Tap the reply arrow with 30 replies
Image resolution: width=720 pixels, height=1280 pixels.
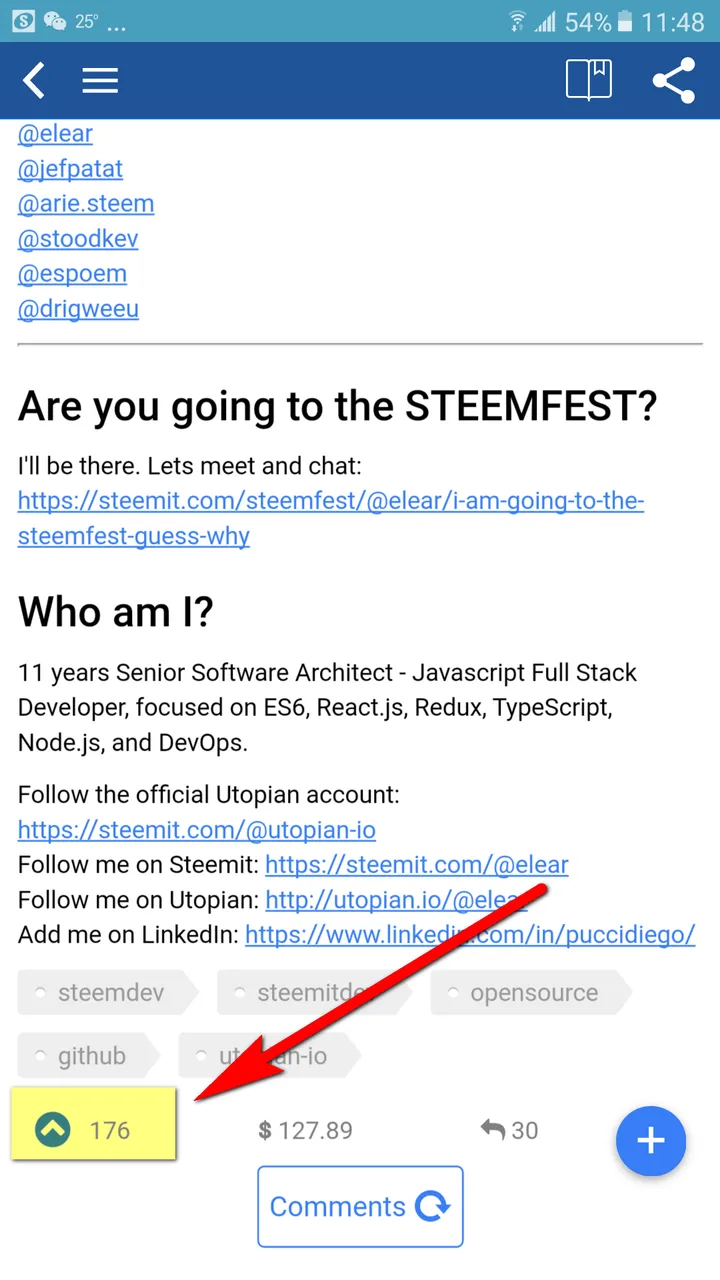click(509, 1130)
